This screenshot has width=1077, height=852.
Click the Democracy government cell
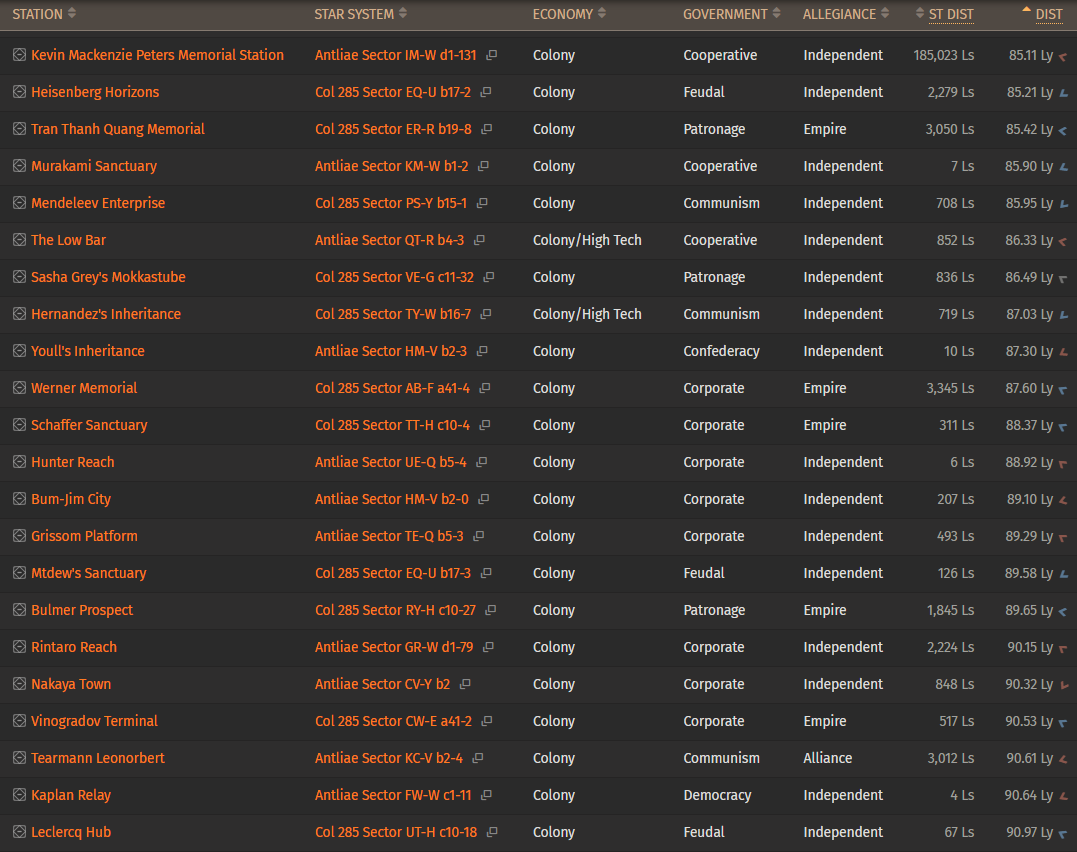[717, 795]
